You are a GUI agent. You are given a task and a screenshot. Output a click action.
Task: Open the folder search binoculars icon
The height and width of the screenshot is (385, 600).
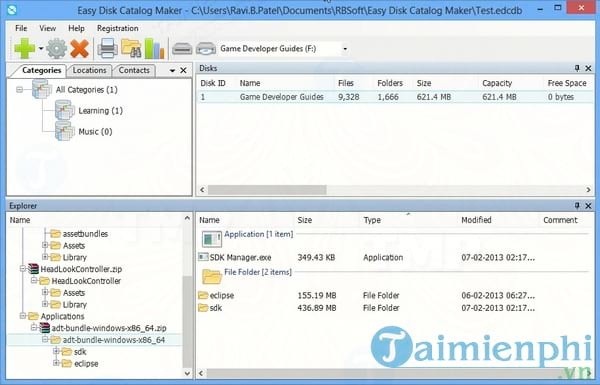(131, 49)
